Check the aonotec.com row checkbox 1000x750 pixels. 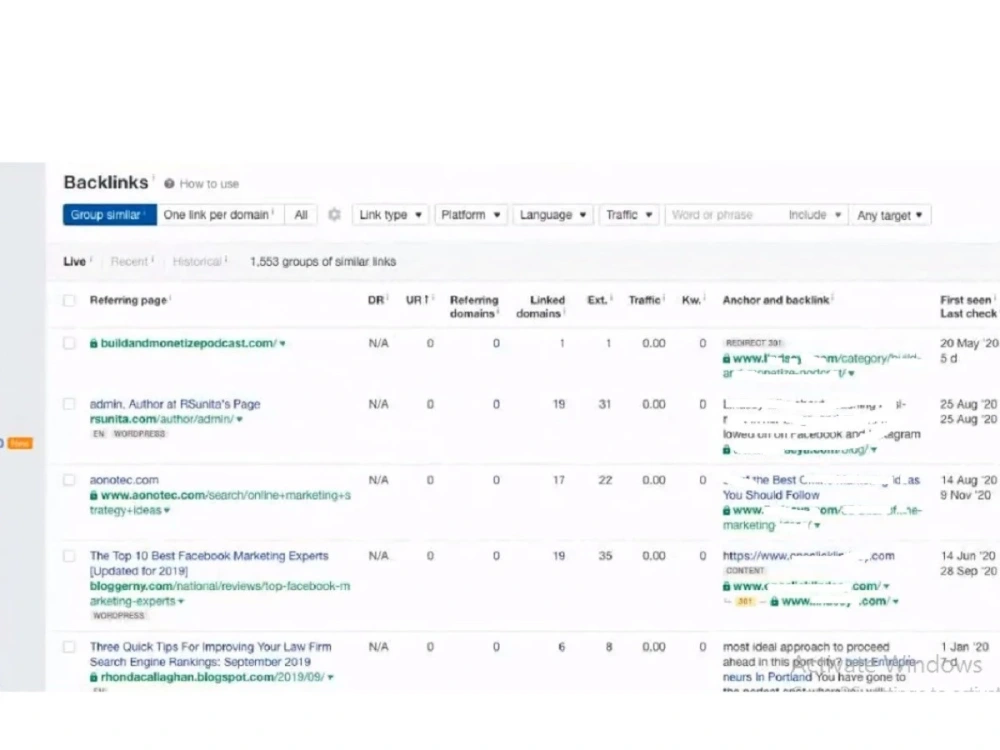69,480
